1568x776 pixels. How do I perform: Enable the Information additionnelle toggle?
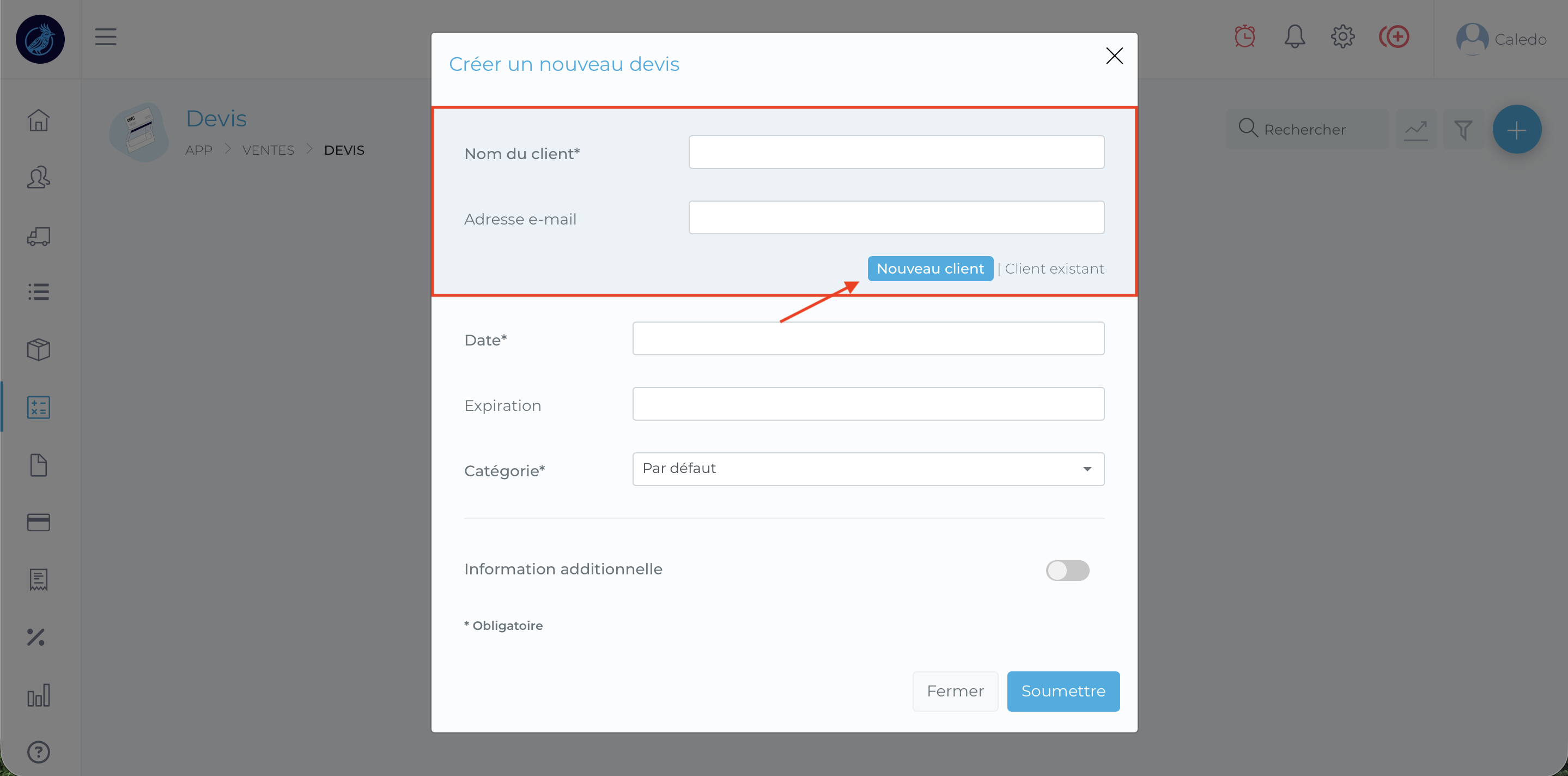(1067, 571)
